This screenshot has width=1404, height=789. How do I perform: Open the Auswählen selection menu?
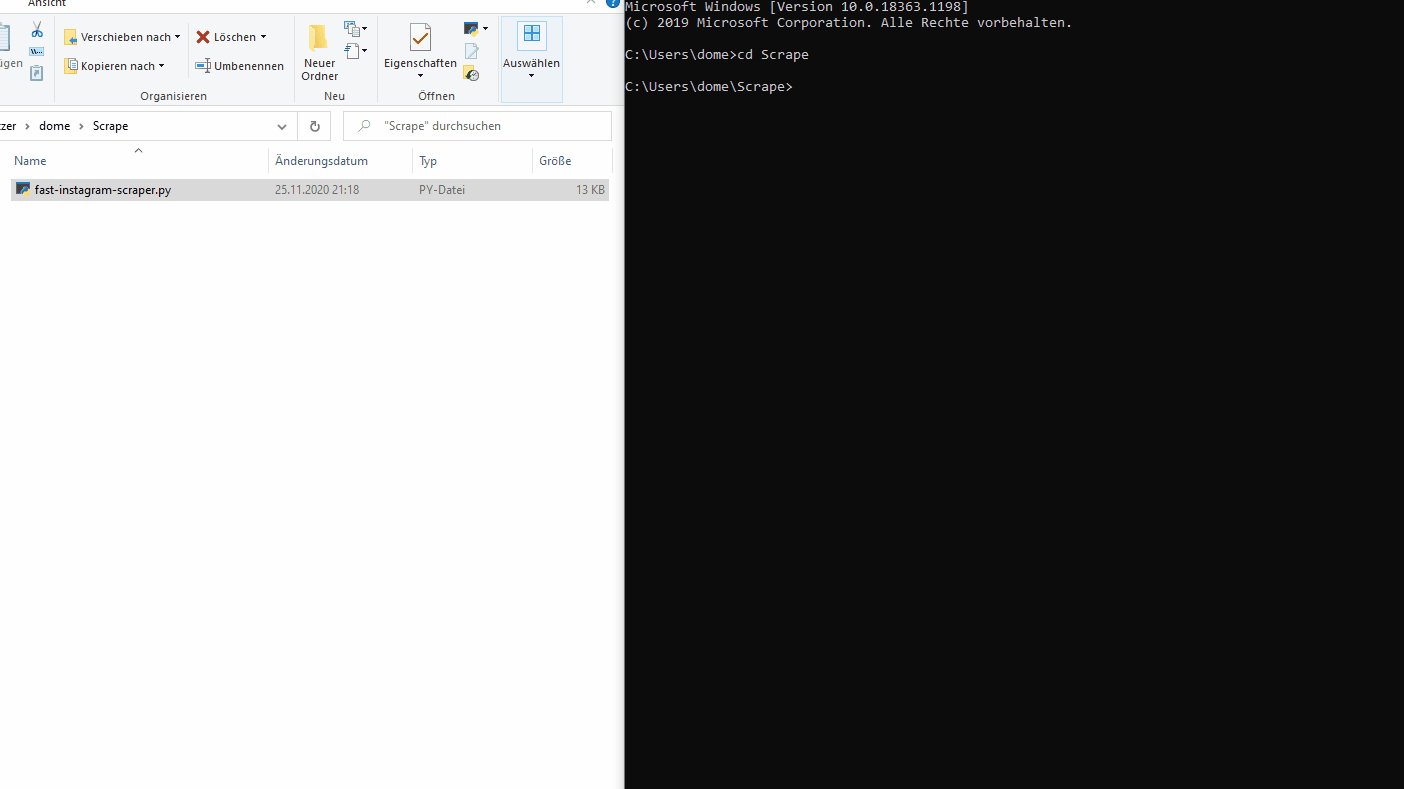[x=531, y=59]
